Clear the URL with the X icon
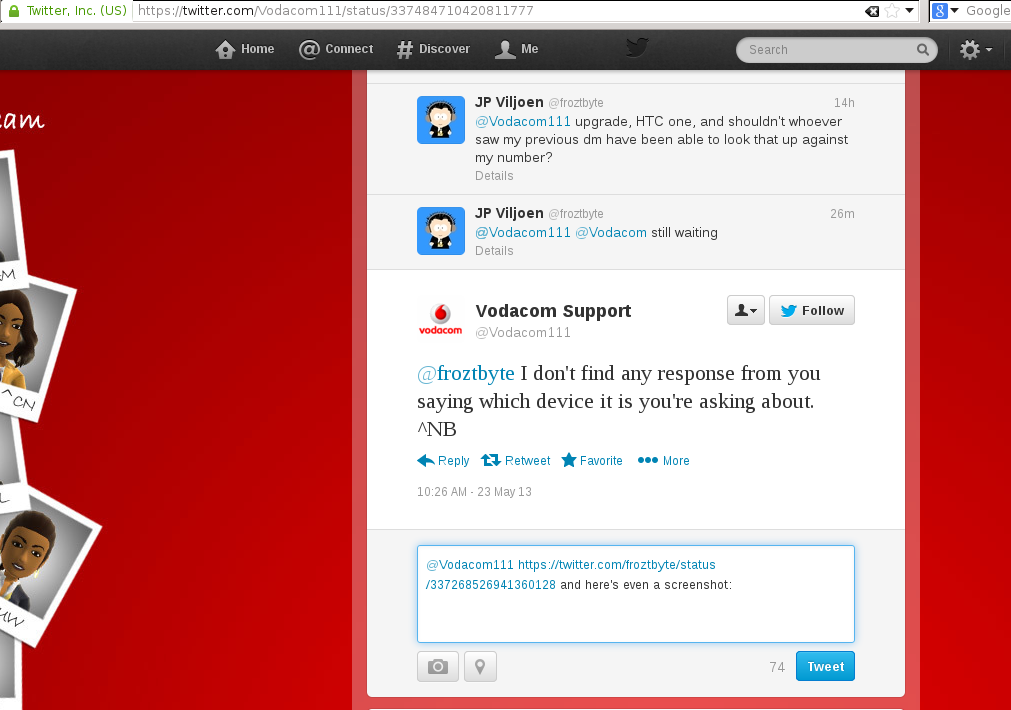 pos(872,11)
